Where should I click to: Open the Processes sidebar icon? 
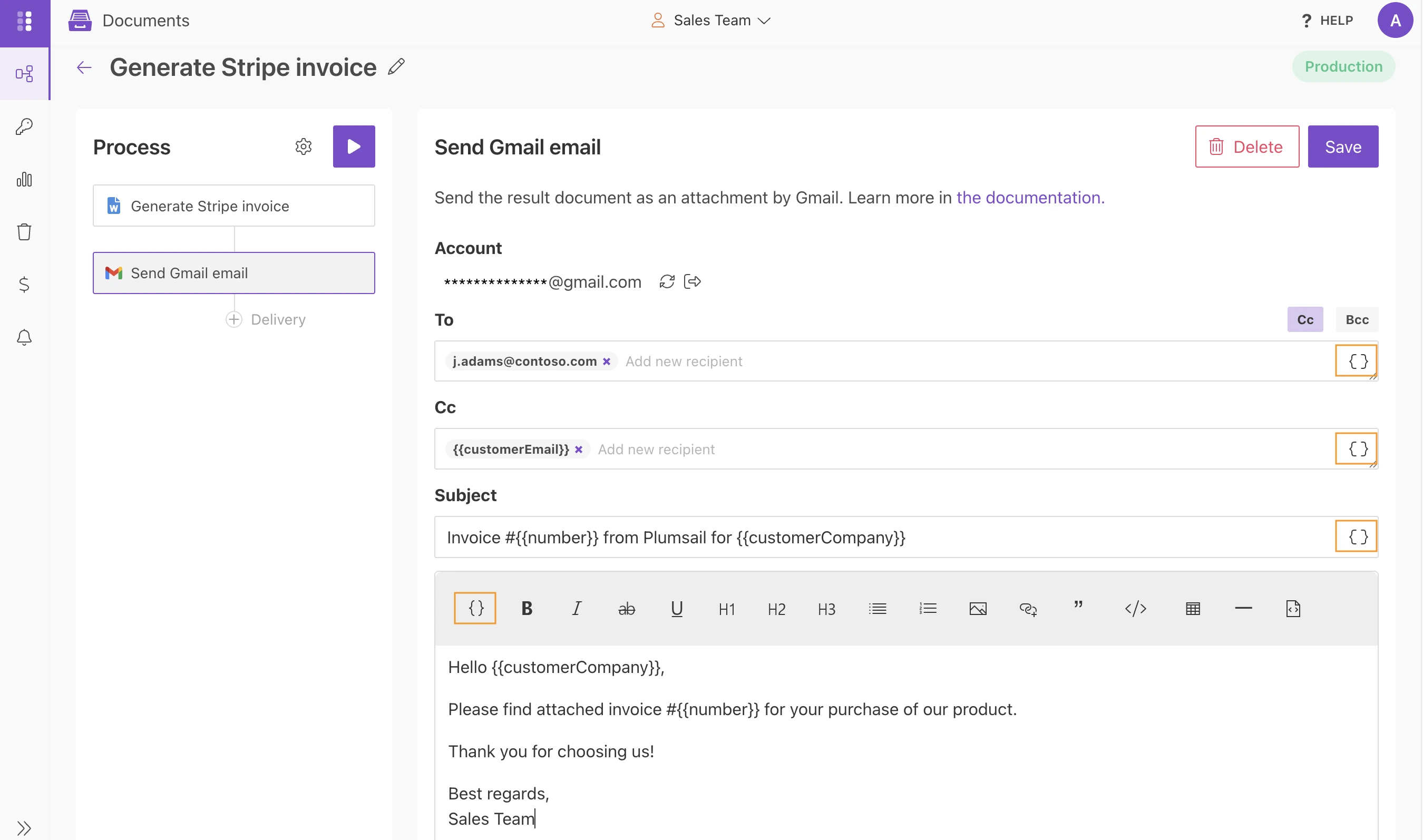(24, 74)
